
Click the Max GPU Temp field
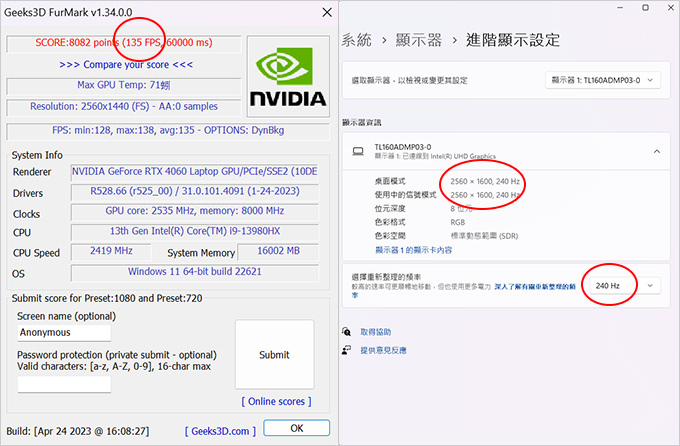(x=124, y=85)
